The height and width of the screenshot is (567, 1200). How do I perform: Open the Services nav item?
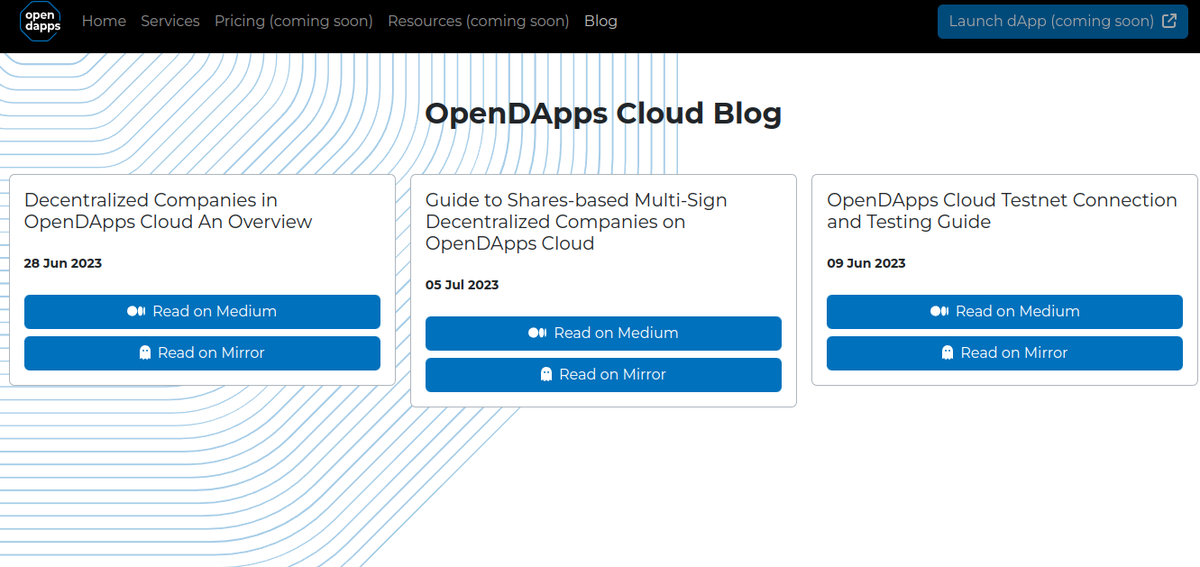click(170, 21)
